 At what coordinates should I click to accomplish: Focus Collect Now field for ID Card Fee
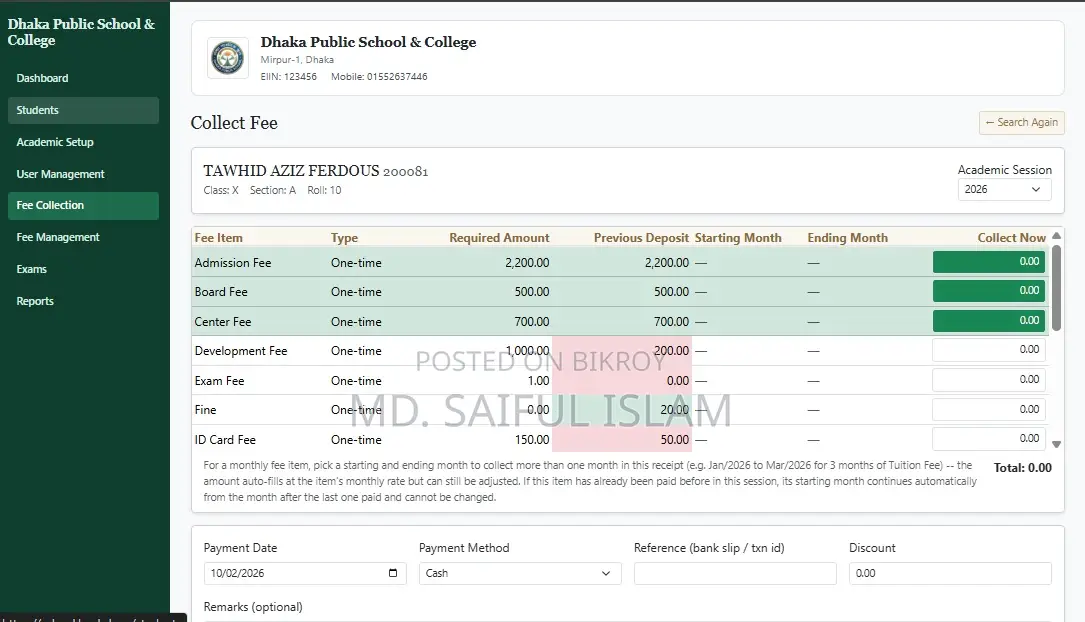(x=988, y=439)
